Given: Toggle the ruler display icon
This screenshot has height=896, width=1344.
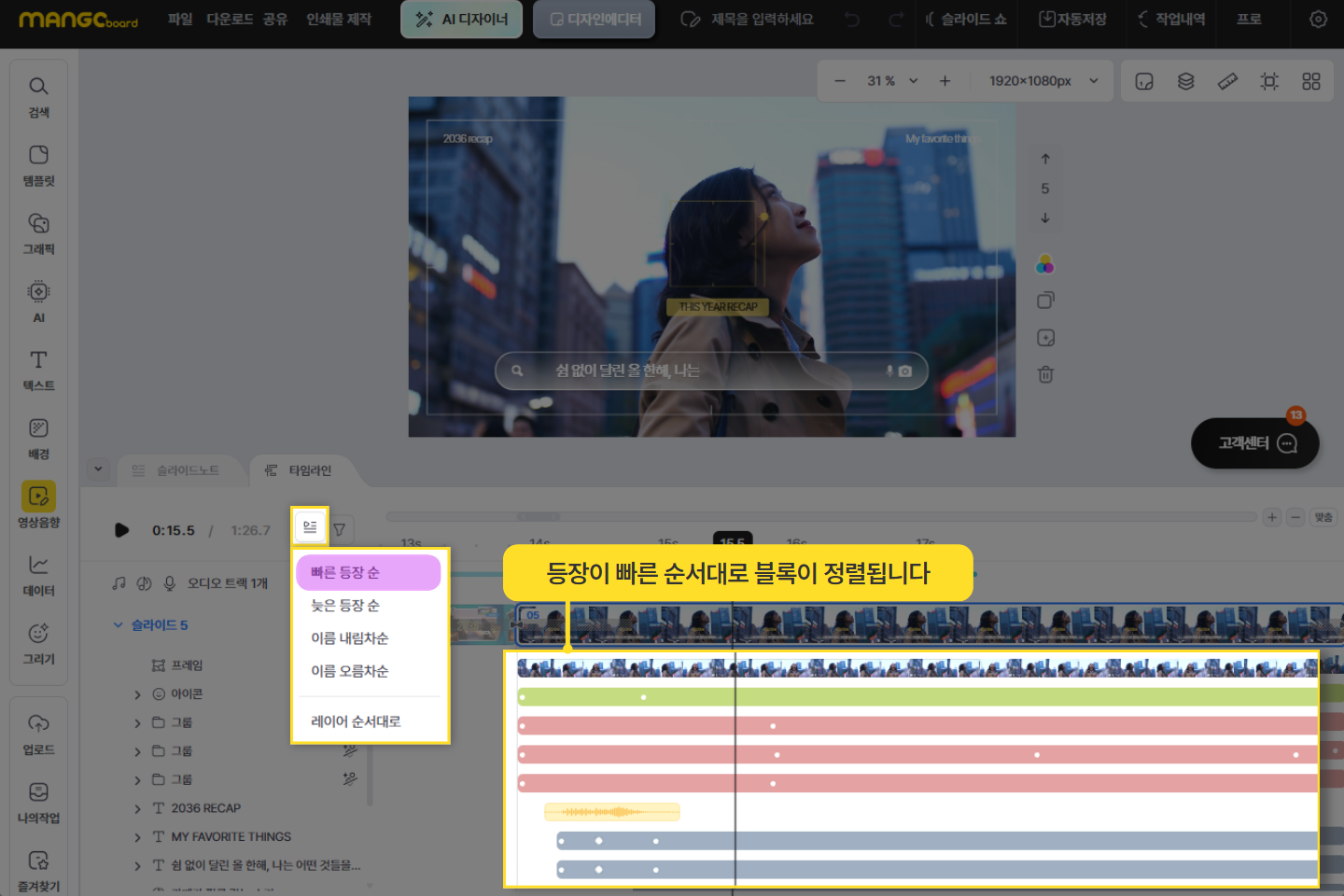Looking at the screenshot, I should (1227, 81).
